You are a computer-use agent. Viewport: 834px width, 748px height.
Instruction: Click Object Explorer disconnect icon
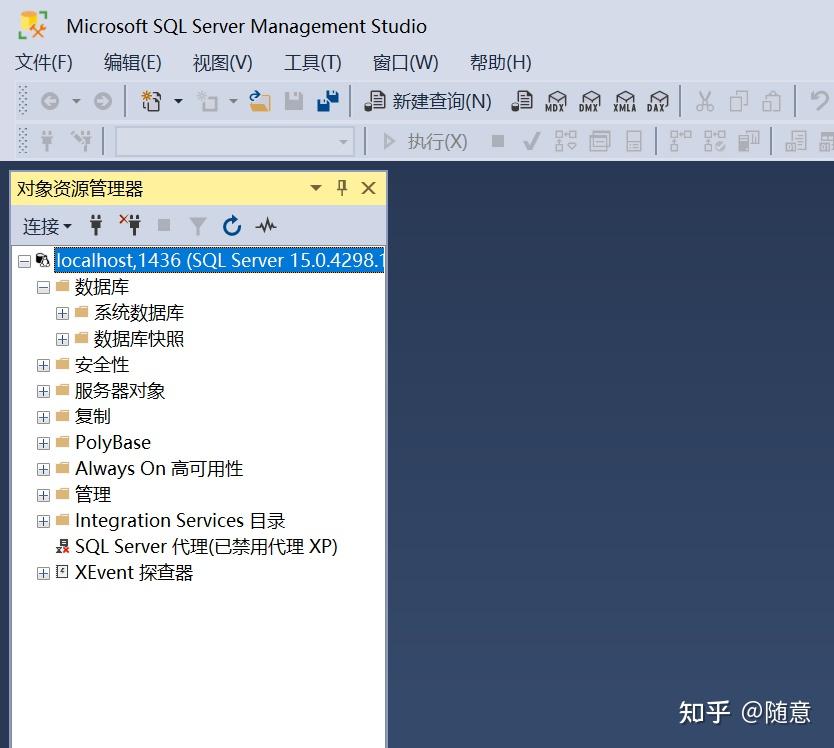130,225
